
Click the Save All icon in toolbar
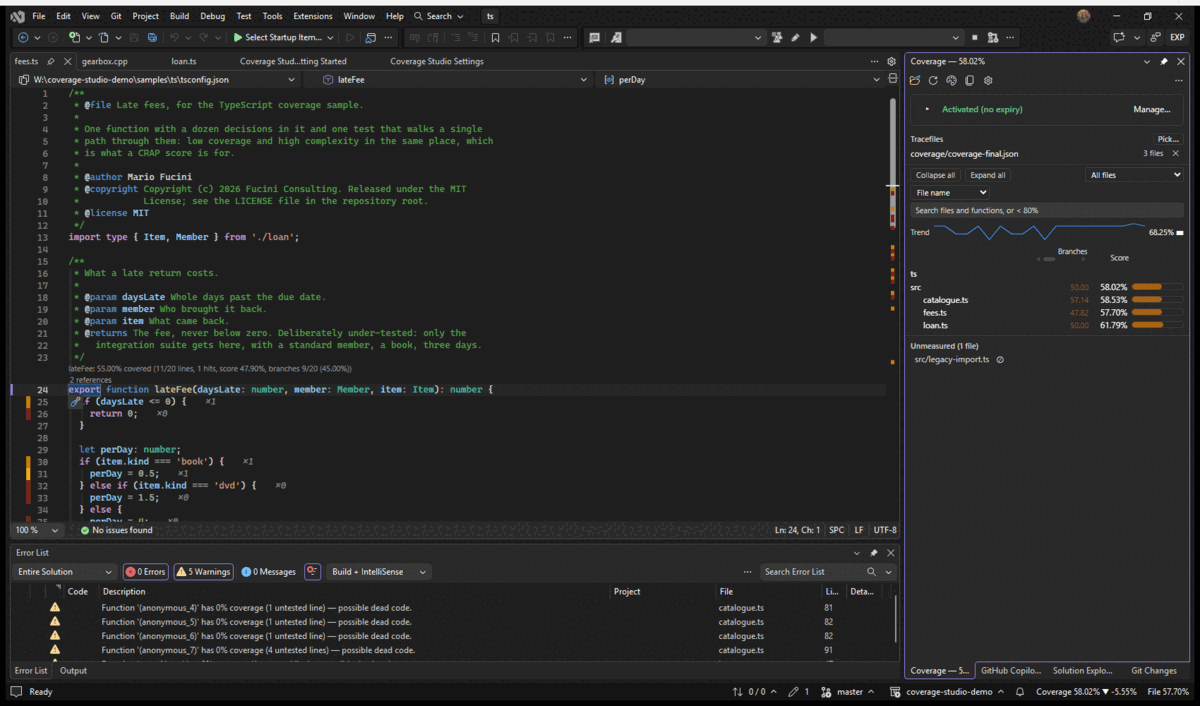tap(152, 38)
